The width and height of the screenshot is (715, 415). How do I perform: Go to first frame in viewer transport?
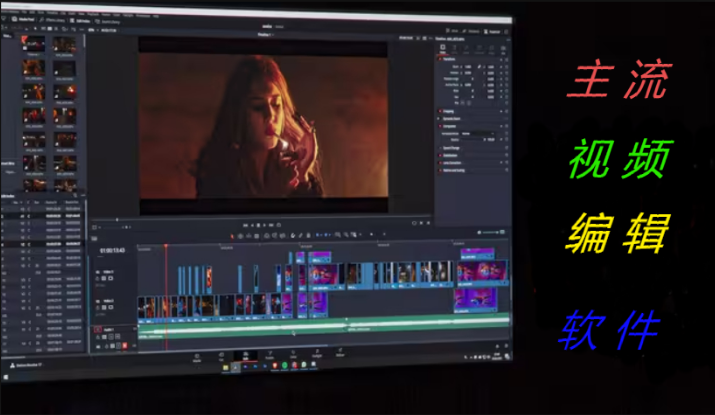click(x=245, y=225)
